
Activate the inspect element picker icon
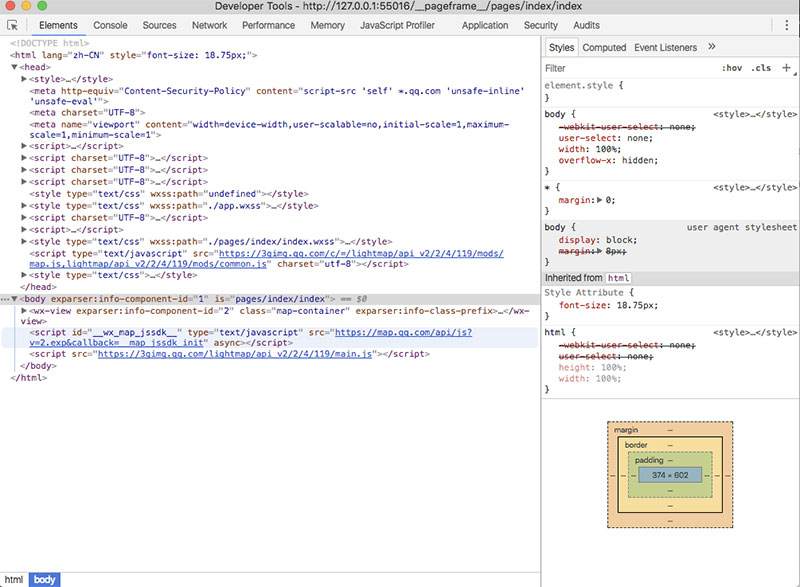(12, 25)
